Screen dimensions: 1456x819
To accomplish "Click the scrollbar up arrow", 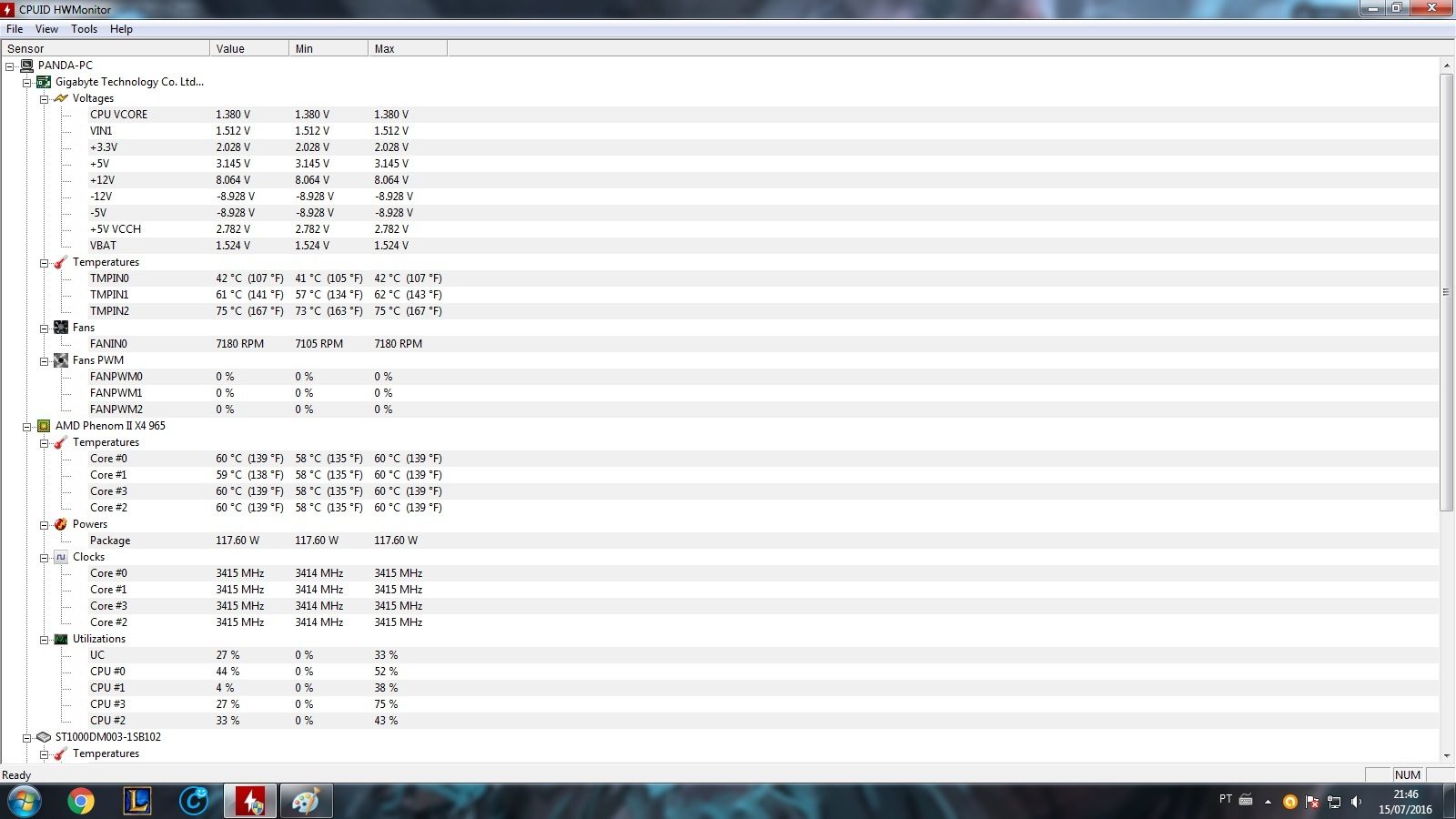I will (x=1446, y=66).
